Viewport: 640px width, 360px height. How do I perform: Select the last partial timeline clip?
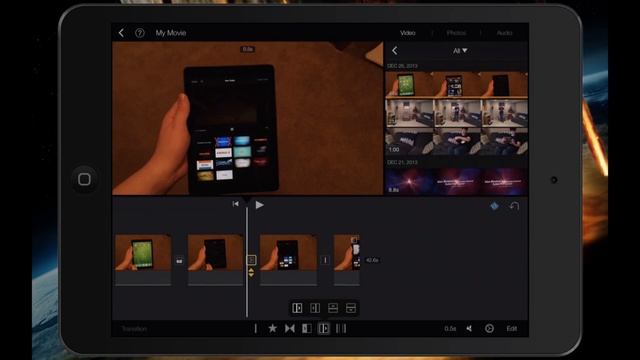(347, 260)
